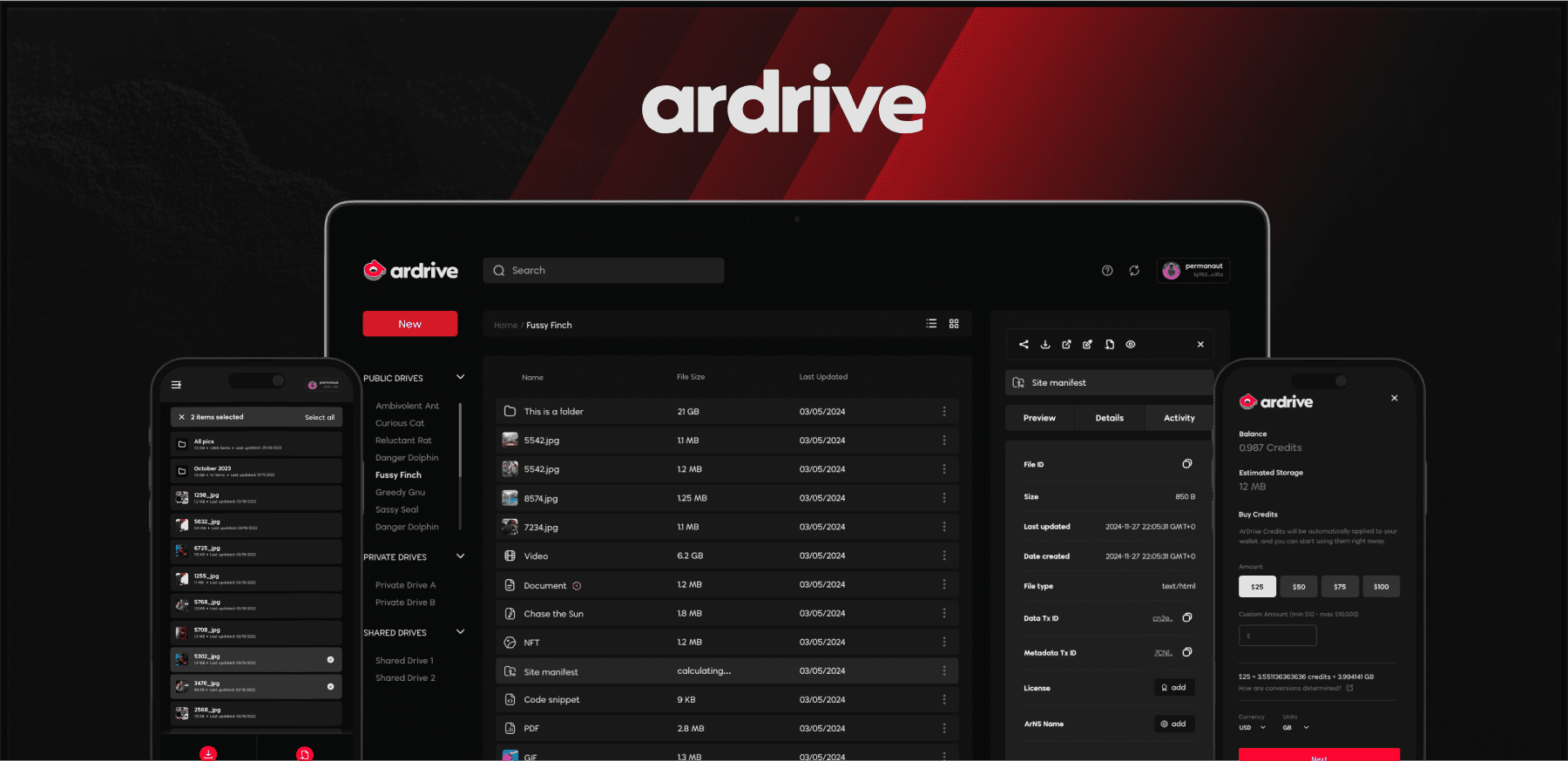Click the rename edit icon in details toolbar
This screenshot has width=1568, height=761.
pyautogui.click(x=1087, y=345)
